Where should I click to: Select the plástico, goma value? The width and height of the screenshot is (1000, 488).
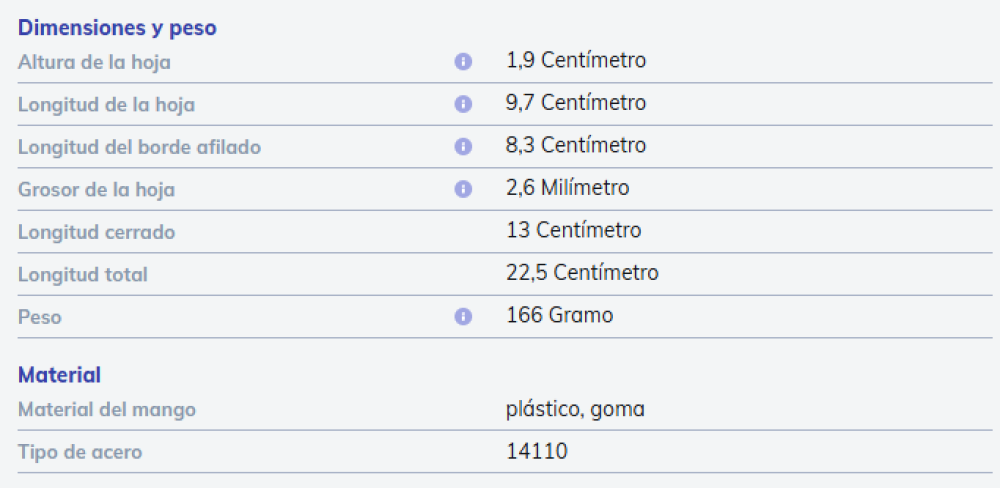pyautogui.click(x=575, y=409)
